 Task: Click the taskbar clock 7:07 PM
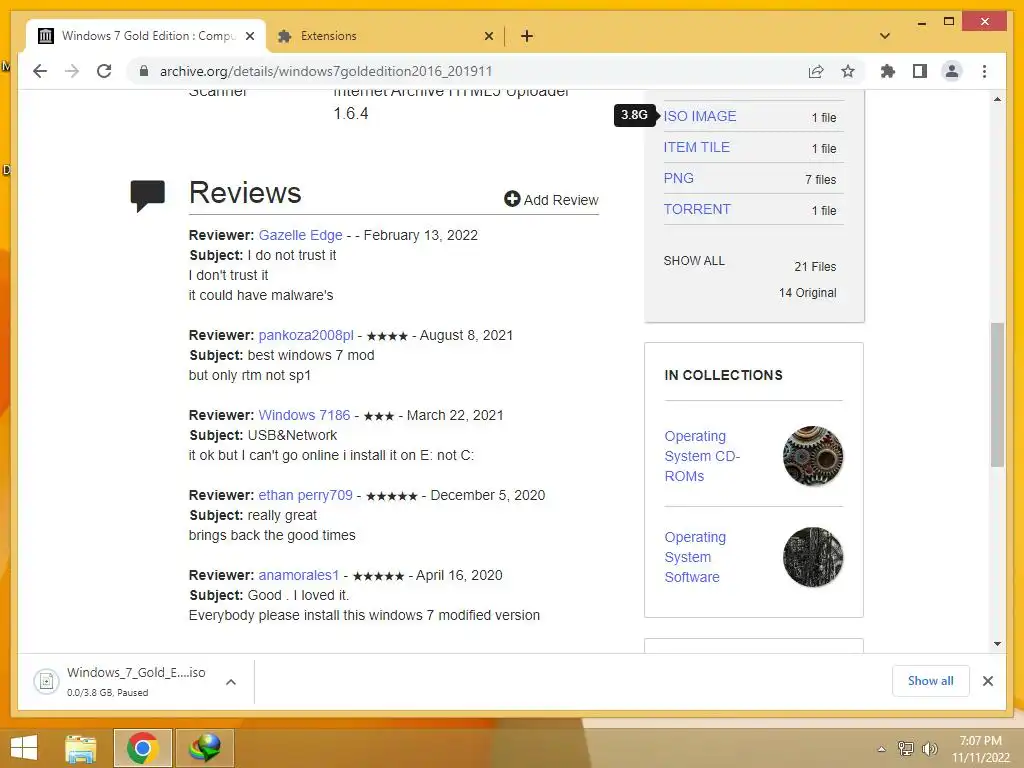tap(980, 741)
